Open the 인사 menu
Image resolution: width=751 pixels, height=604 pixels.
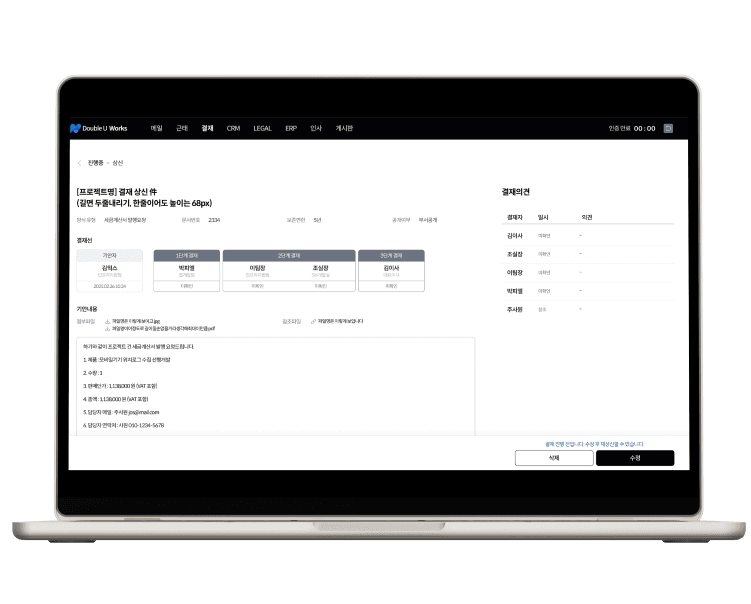316,128
